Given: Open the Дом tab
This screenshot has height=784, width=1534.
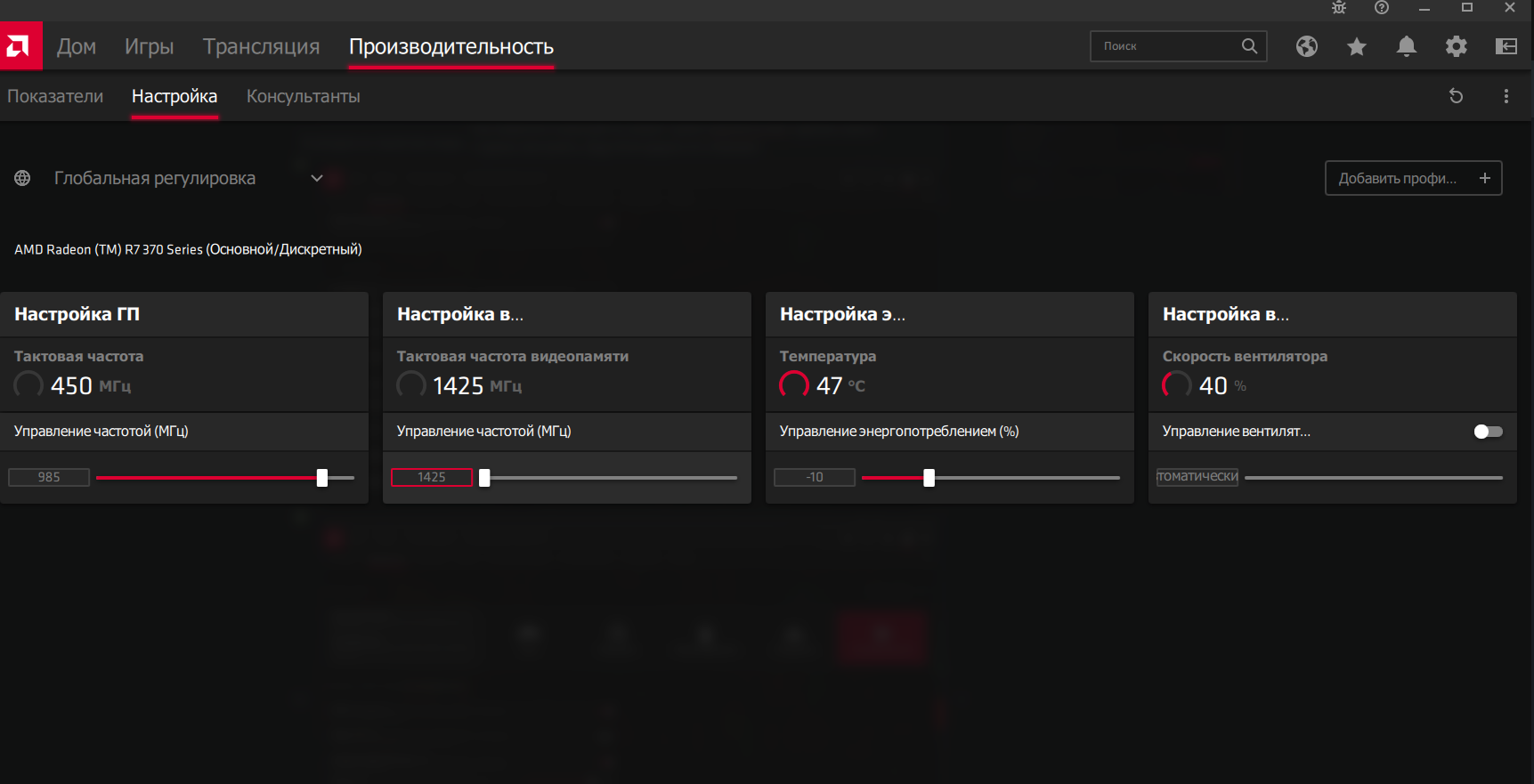Looking at the screenshot, I should [x=77, y=46].
